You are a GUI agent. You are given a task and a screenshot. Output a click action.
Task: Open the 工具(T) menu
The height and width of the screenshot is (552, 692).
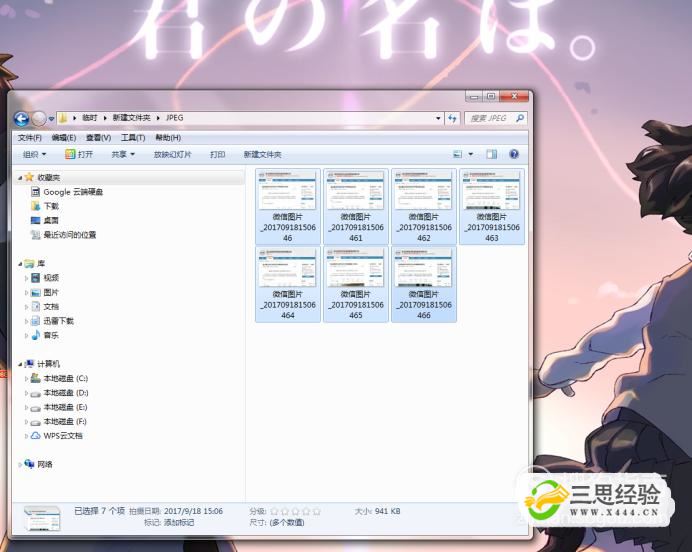(133, 138)
